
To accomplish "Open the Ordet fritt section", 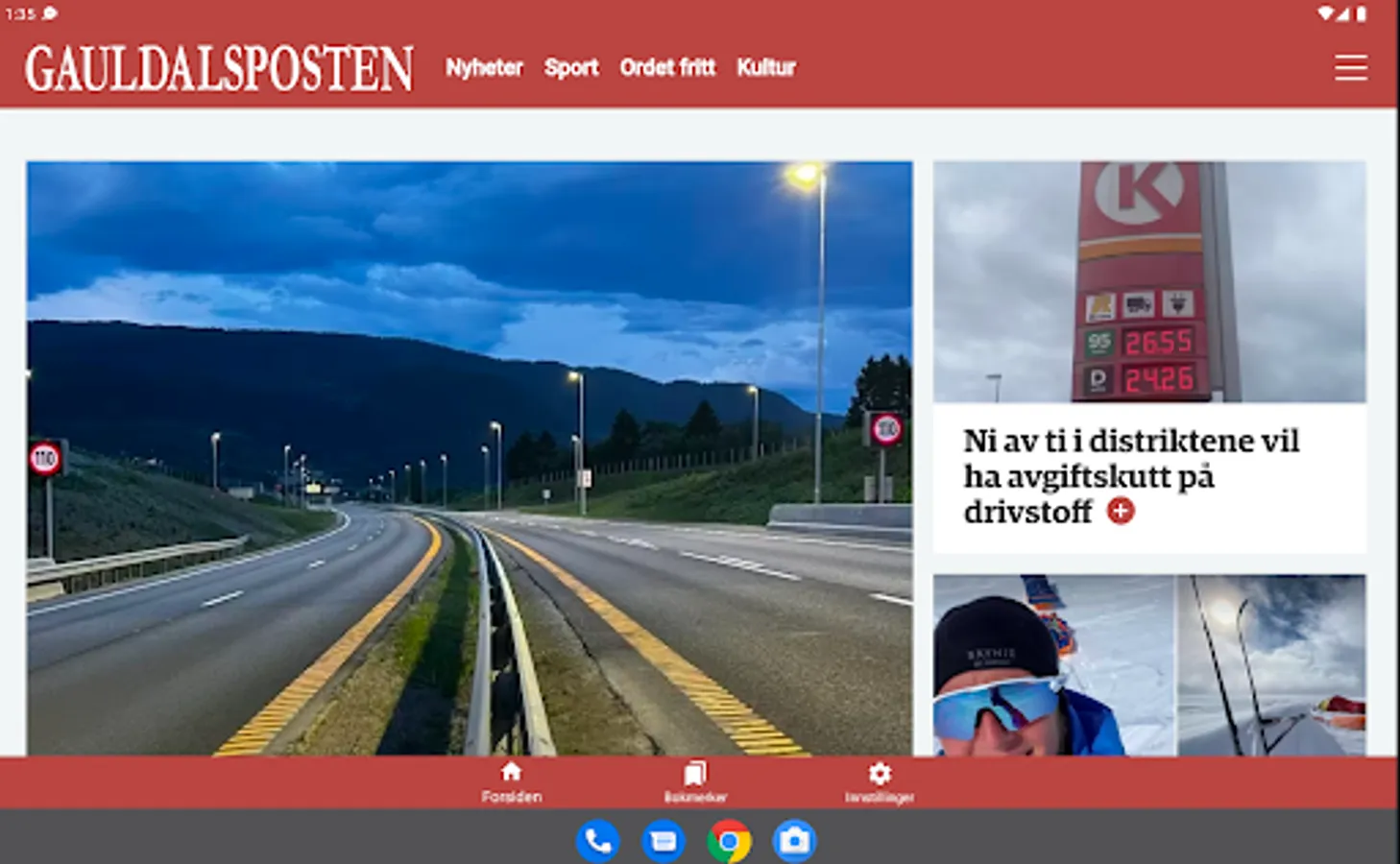I will pos(667,67).
